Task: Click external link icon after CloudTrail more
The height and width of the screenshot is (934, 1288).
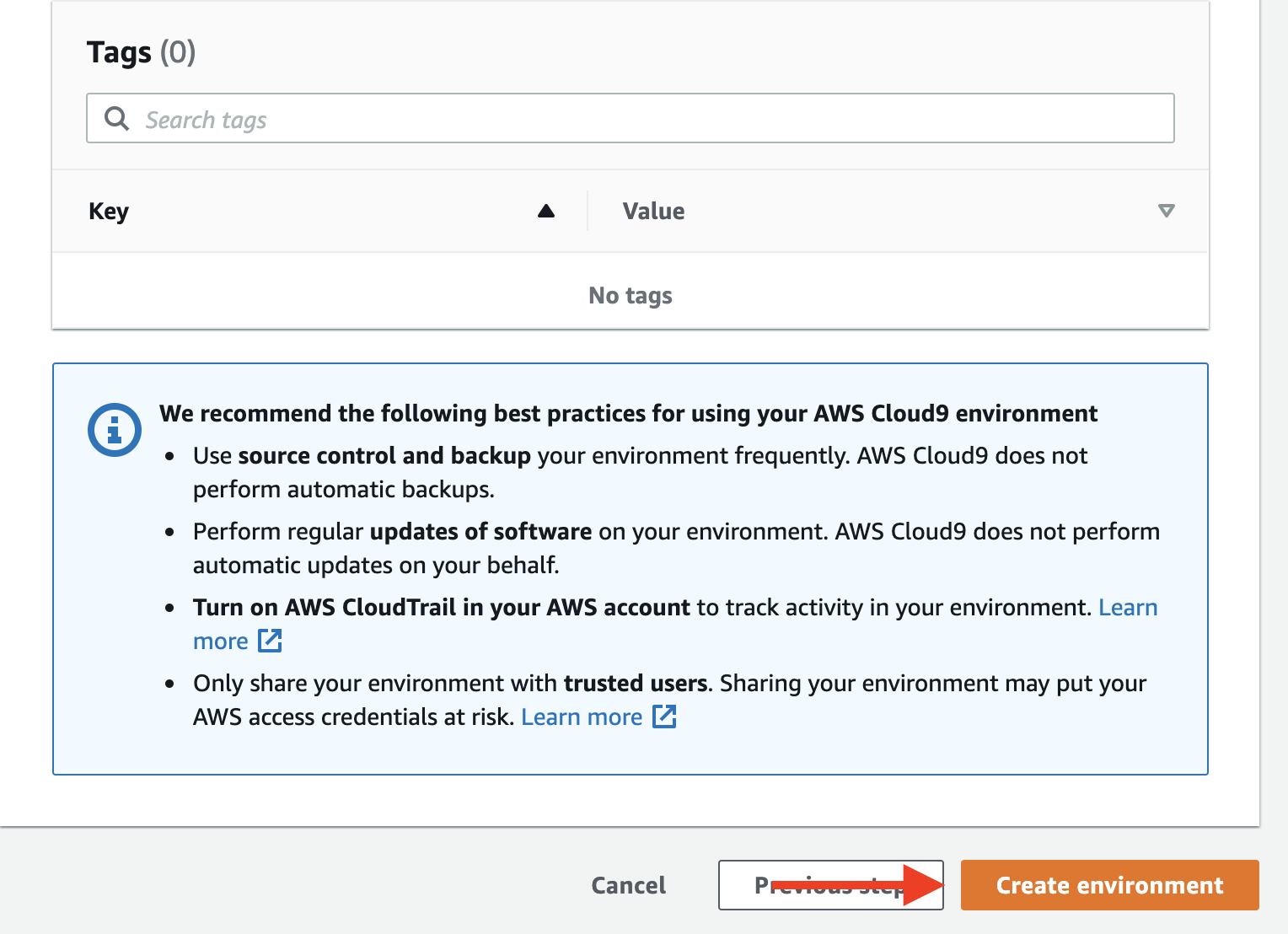Action: click(x=270, y=641)
